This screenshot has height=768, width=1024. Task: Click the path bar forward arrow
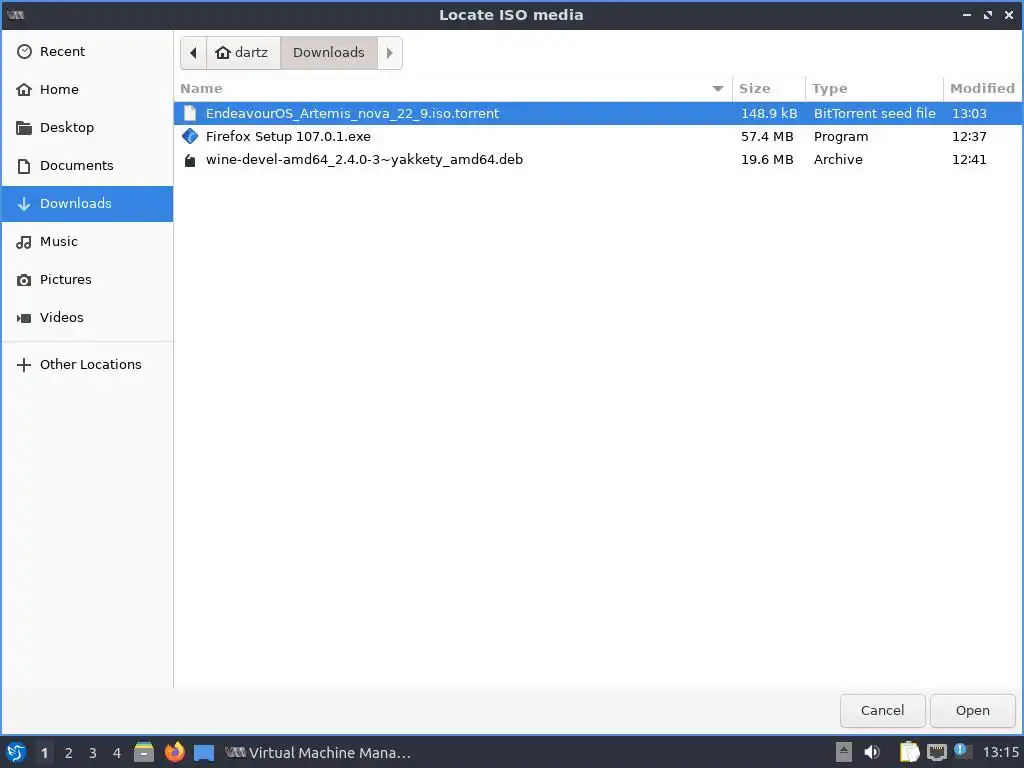390,53
